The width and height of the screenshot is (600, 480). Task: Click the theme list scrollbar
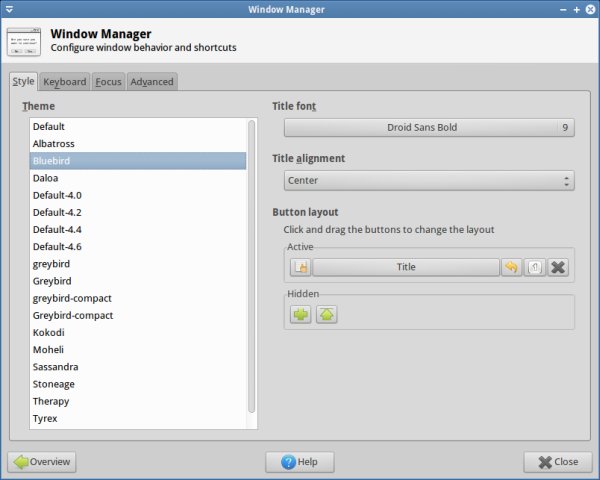[x=251, y=266]
